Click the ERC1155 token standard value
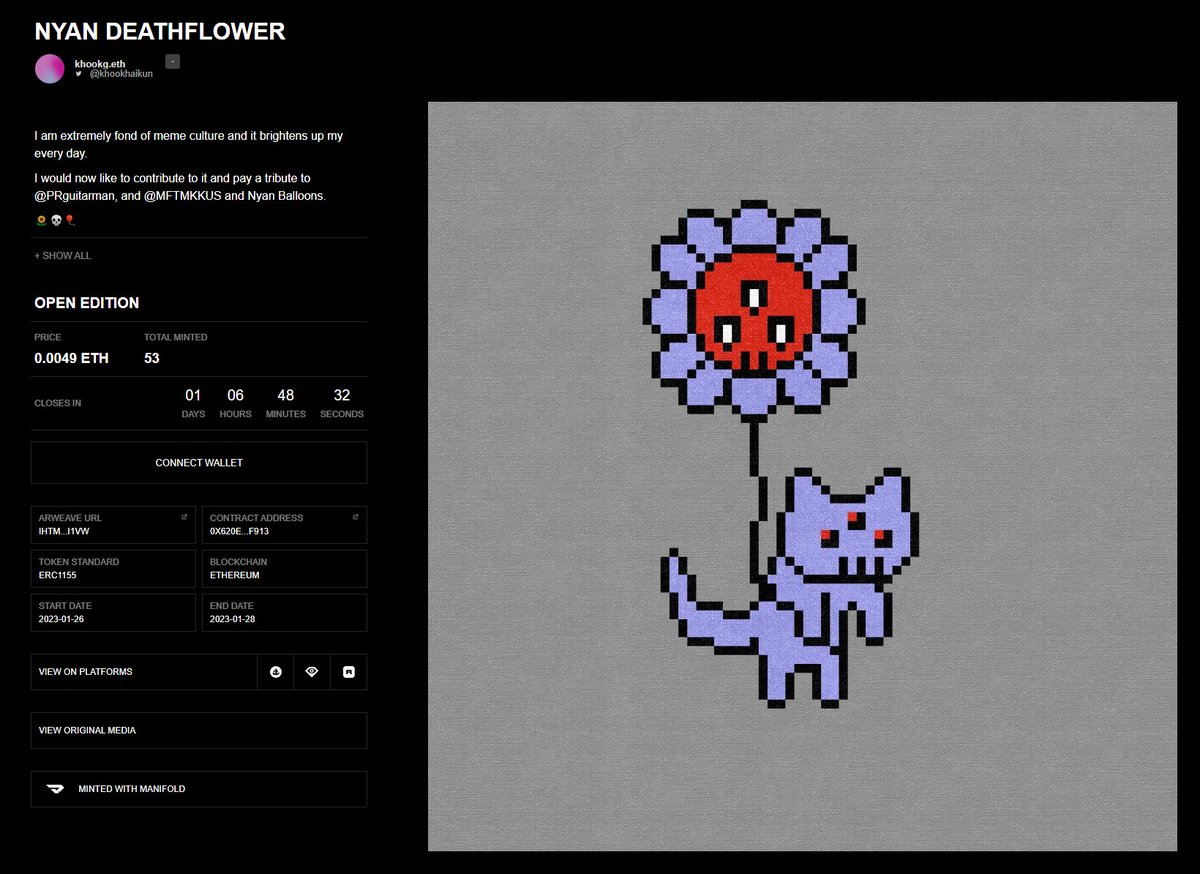The height and width of the screenshot is (874, 1200). click(58, 575)
